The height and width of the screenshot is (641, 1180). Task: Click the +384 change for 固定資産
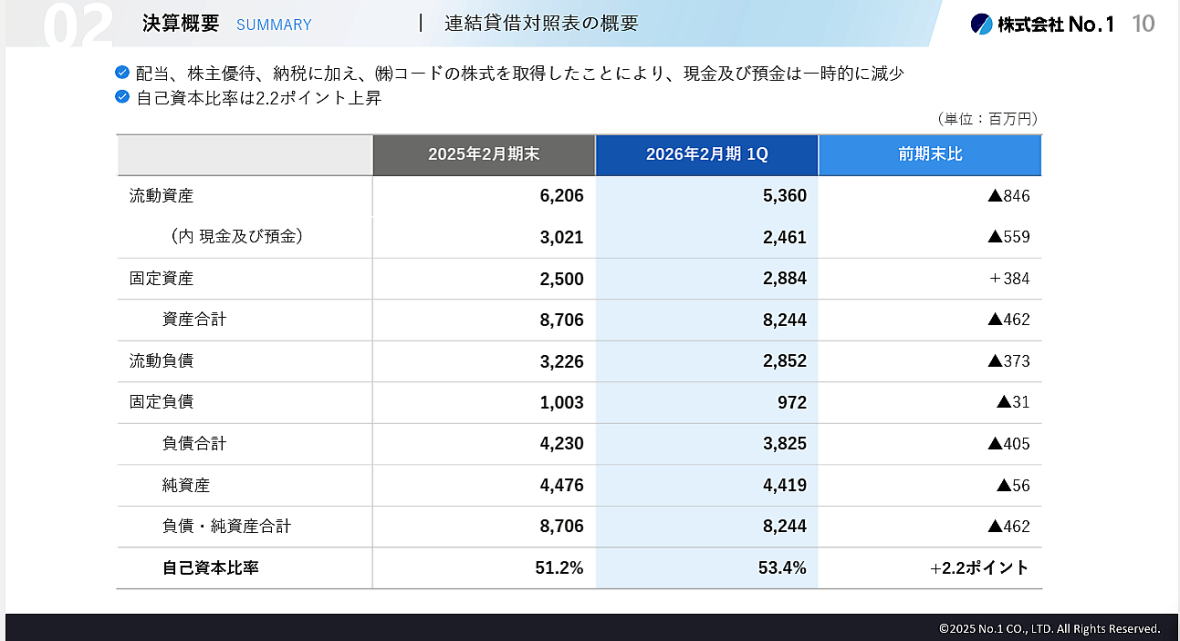pyautogui.click(x=1009, y=278)
